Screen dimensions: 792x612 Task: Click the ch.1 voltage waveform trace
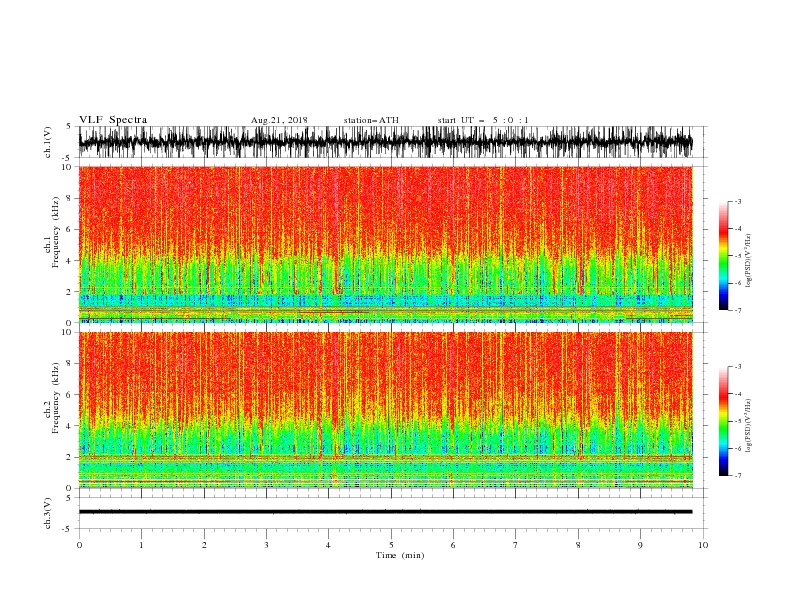click(x=385, y=142)
